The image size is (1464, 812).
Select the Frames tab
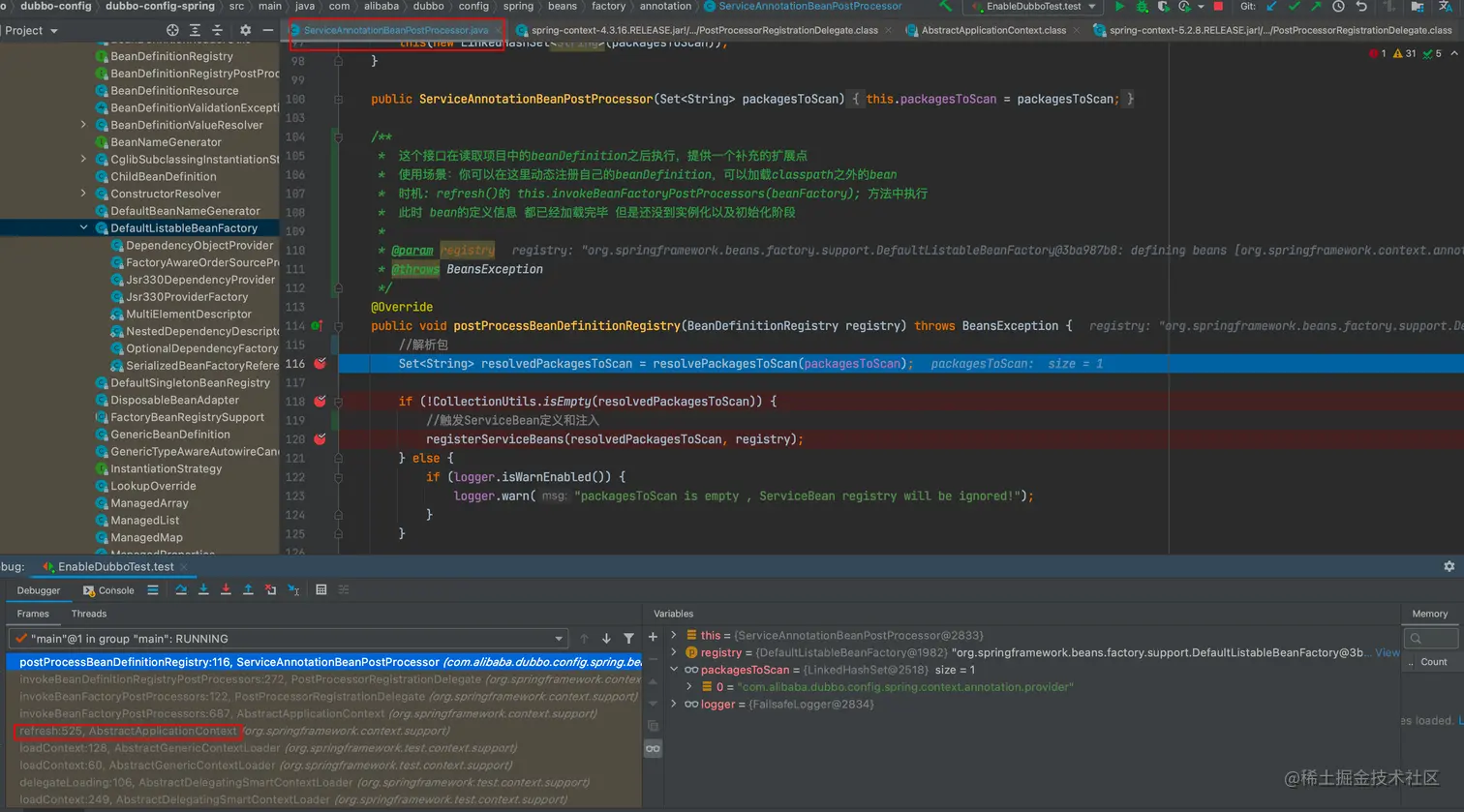[33, 614]
